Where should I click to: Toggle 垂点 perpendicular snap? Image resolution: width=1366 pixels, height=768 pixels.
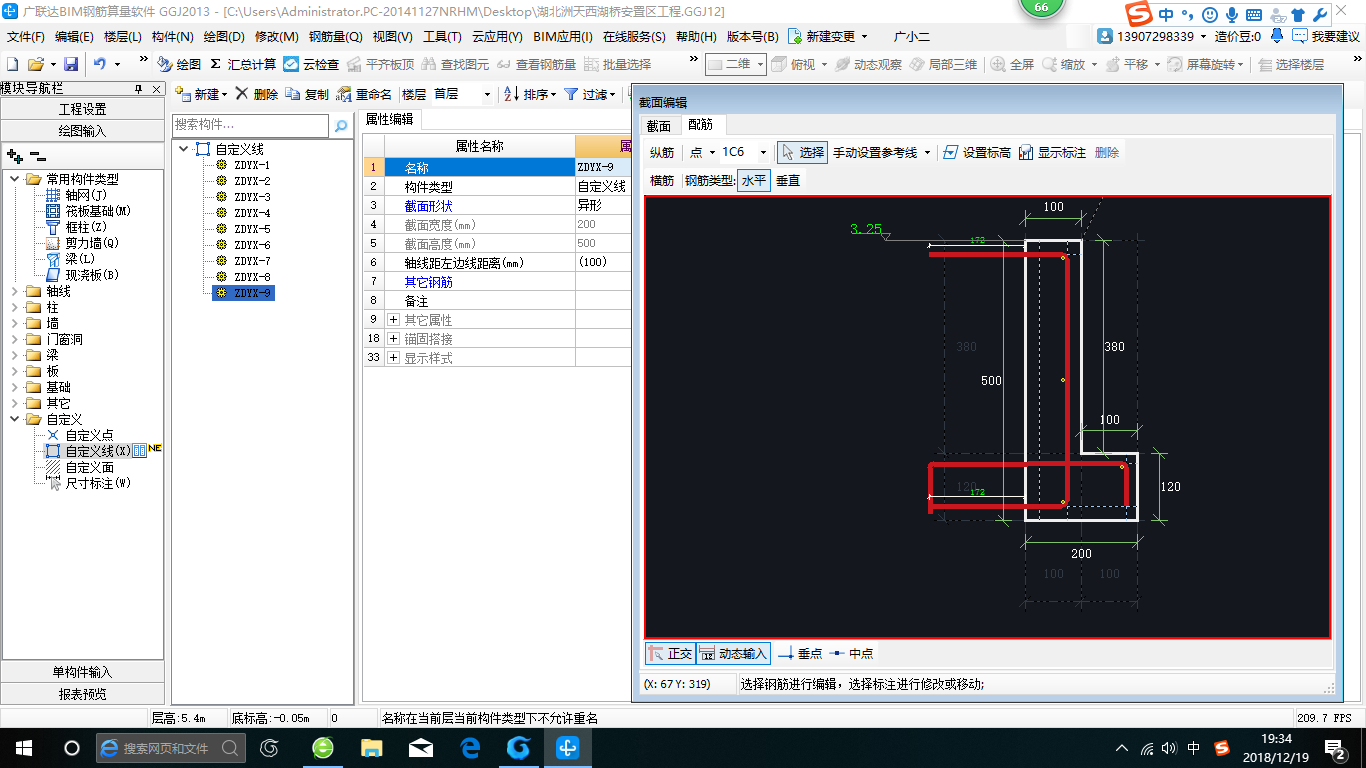[x=800, y=653]
